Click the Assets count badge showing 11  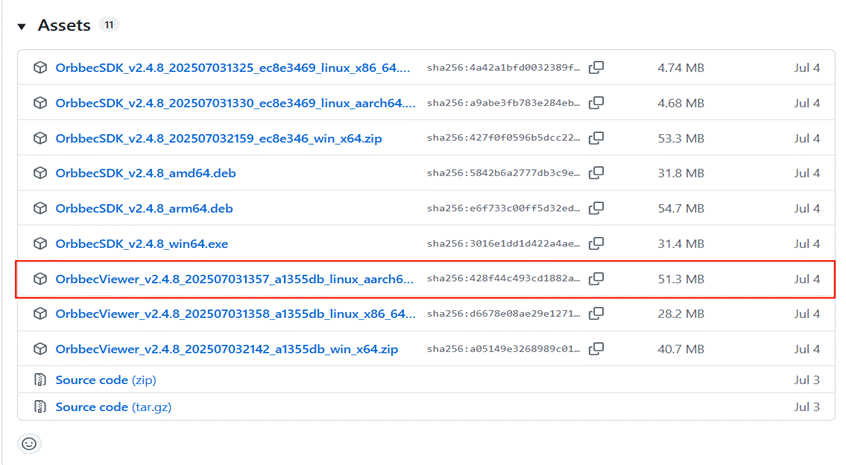point(109,25)
